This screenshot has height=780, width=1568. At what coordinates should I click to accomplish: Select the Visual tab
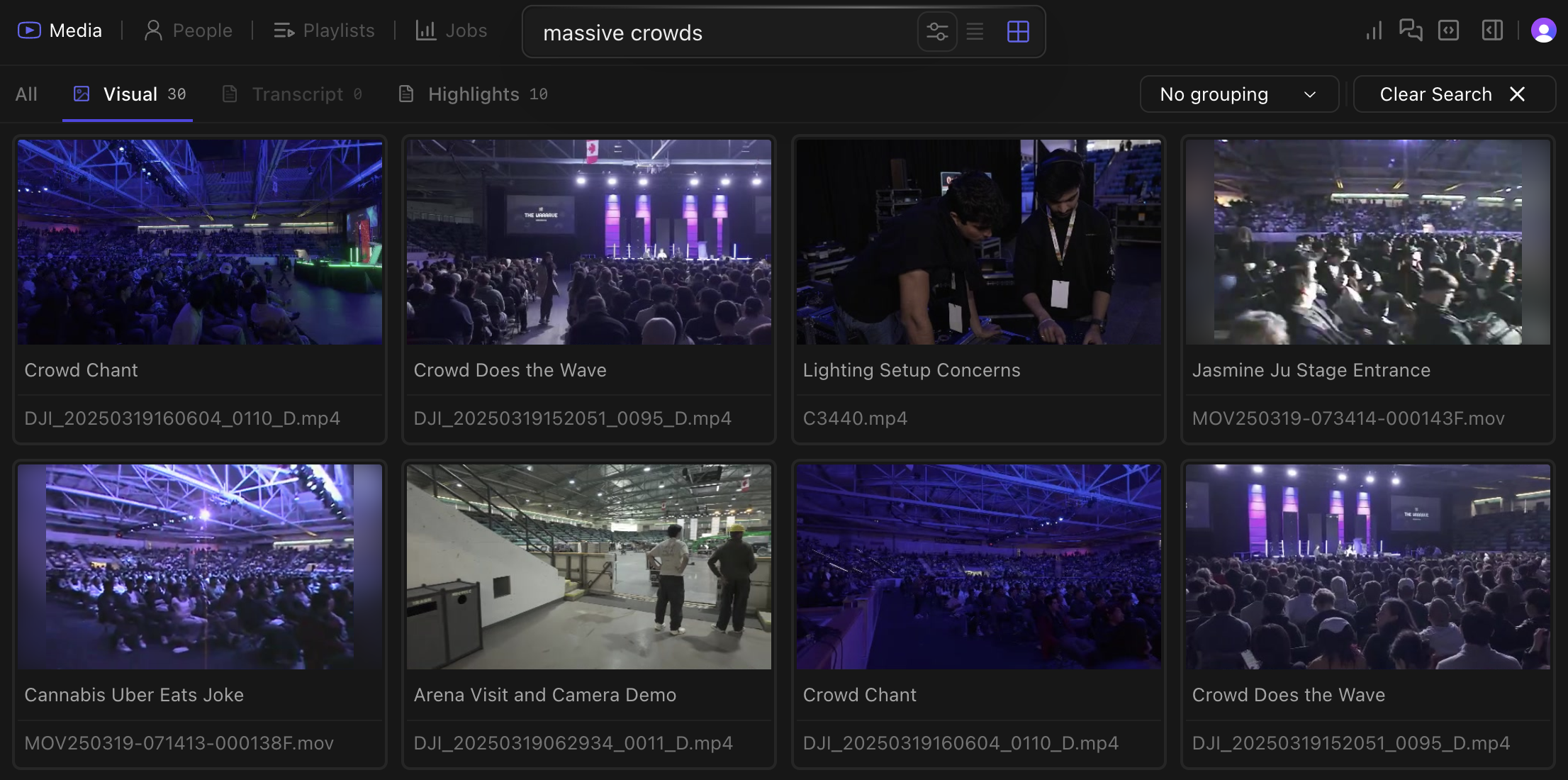coord(128,94)
